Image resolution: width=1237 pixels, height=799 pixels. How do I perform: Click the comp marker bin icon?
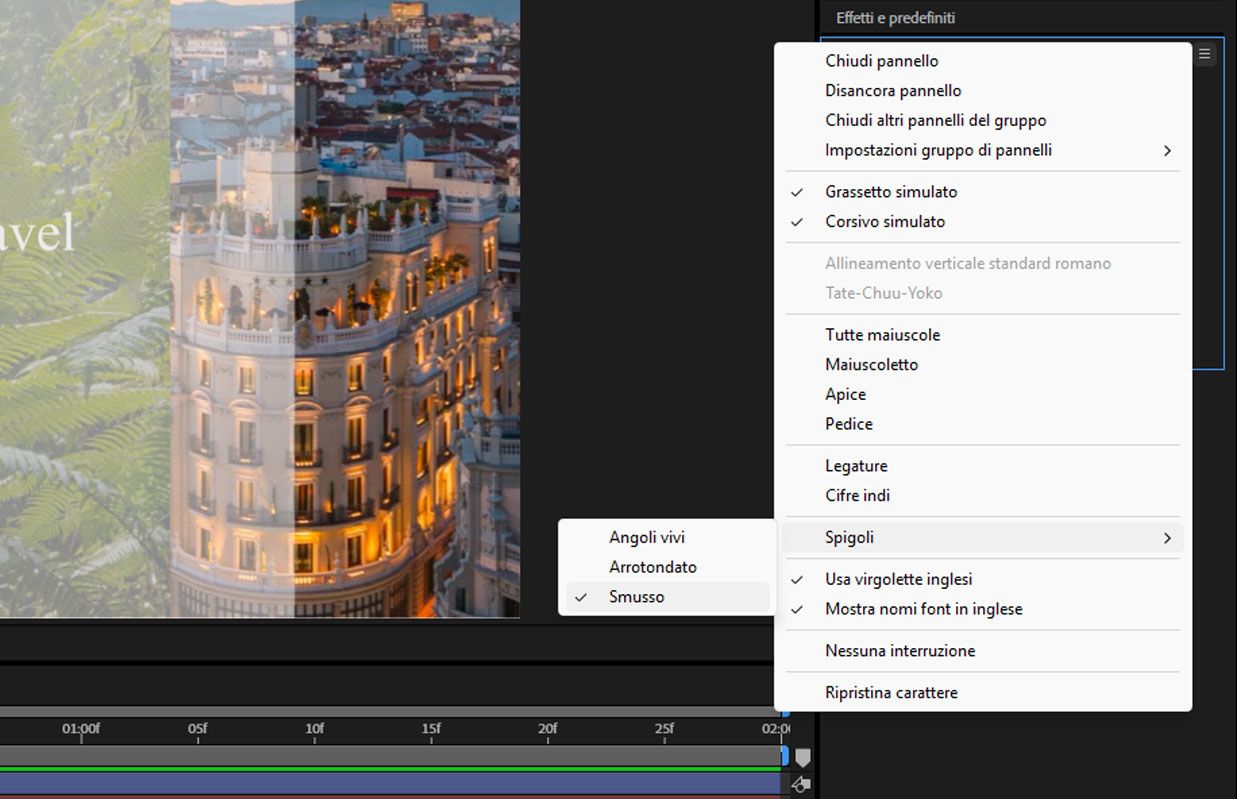click(802, 758)
